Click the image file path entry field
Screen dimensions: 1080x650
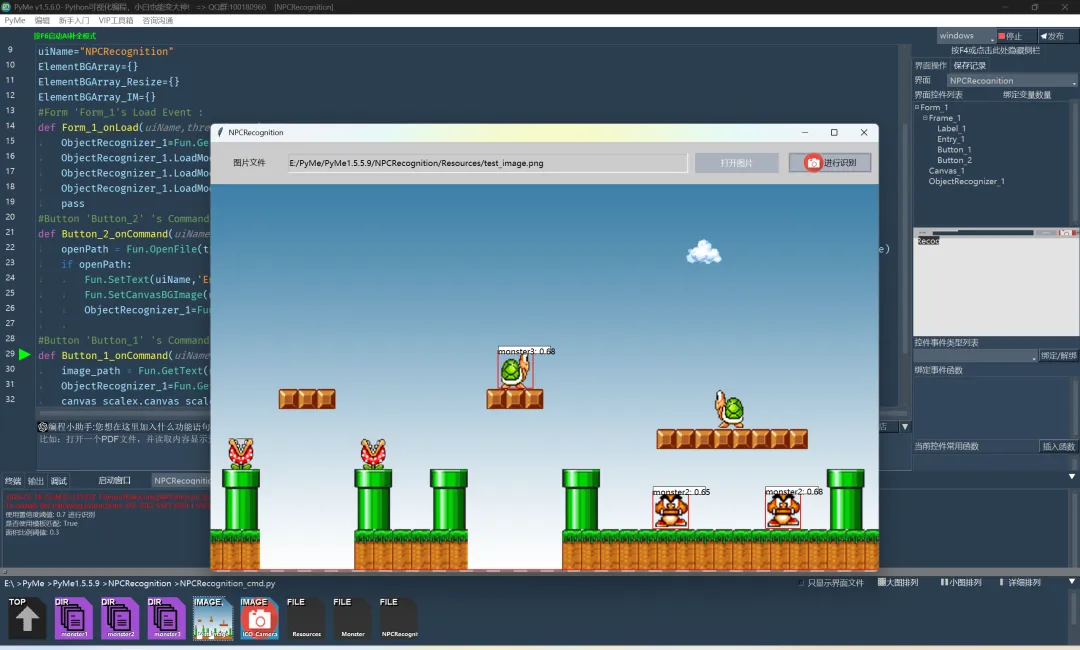tap(487, 163)
